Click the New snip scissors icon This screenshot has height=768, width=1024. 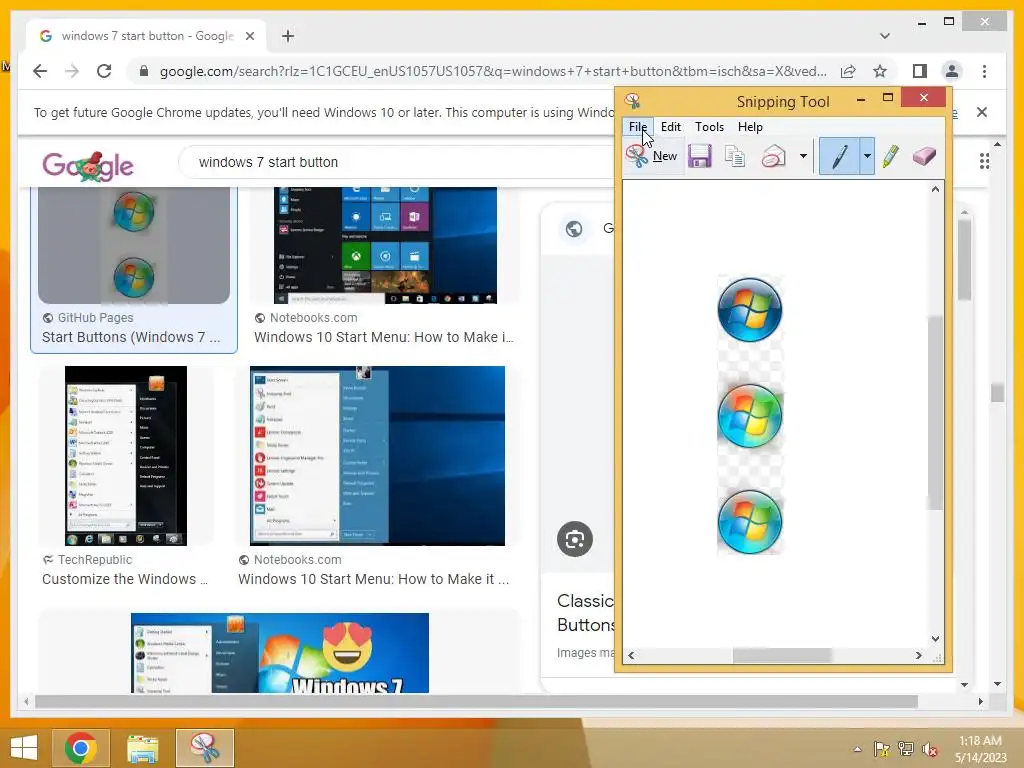pyautogui.click(x=637, y=156)
